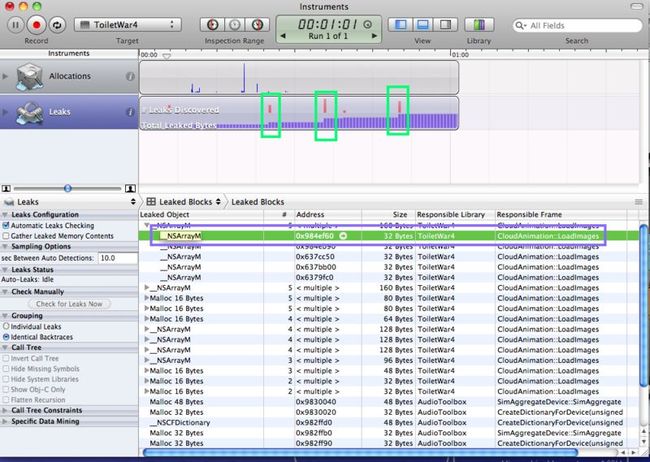650x462 pixels.
Task: Enable Gather Leaked Memory Contents
Action: coord(6,236)
